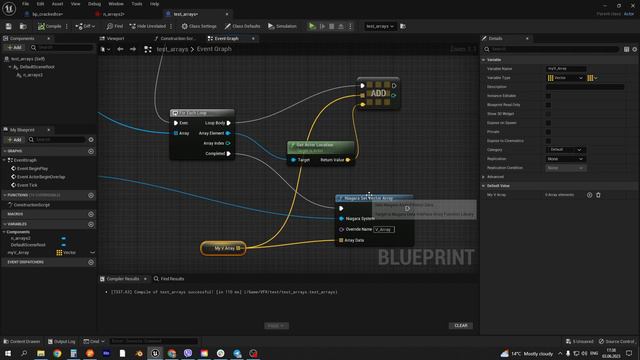
Task: Click the plus icon on Macros section
Action: [91, 214]
